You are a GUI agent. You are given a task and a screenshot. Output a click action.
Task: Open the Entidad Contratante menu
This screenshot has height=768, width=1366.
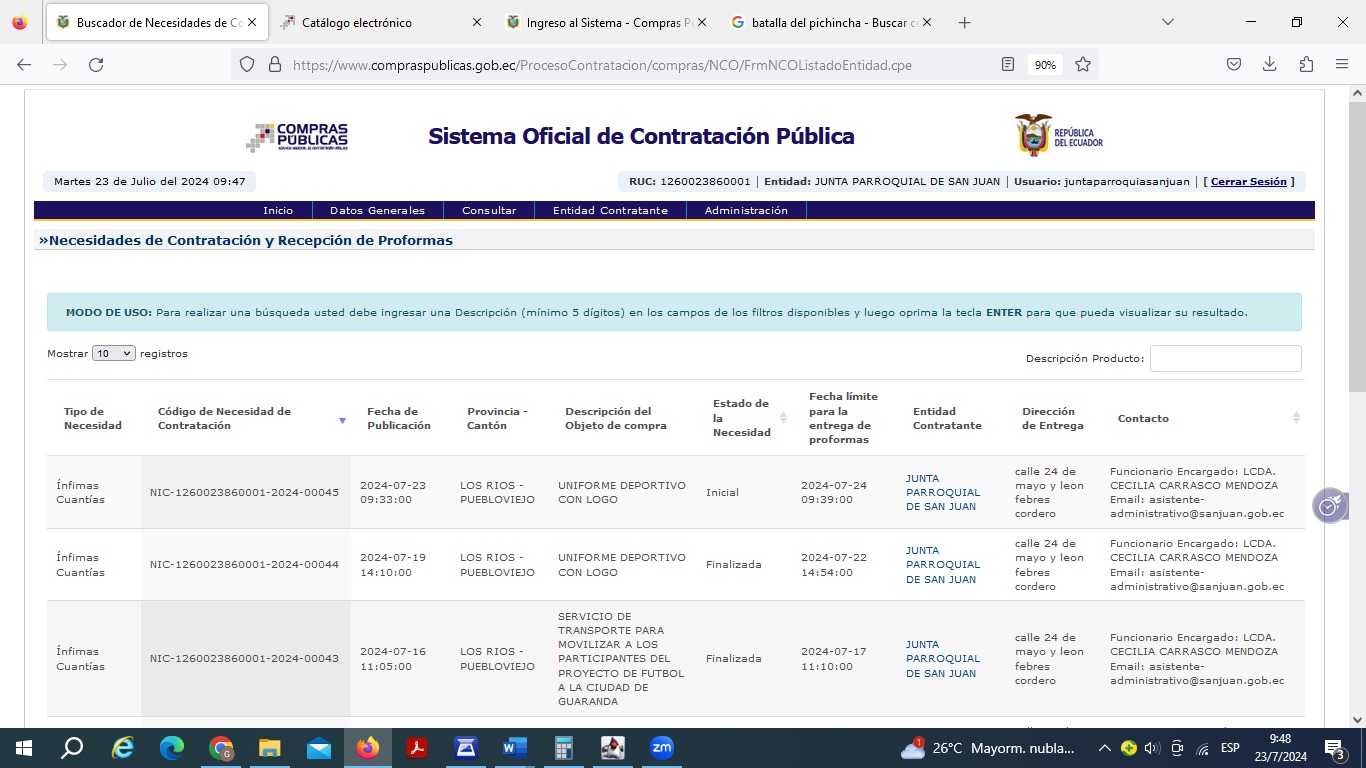click(610, 210)
